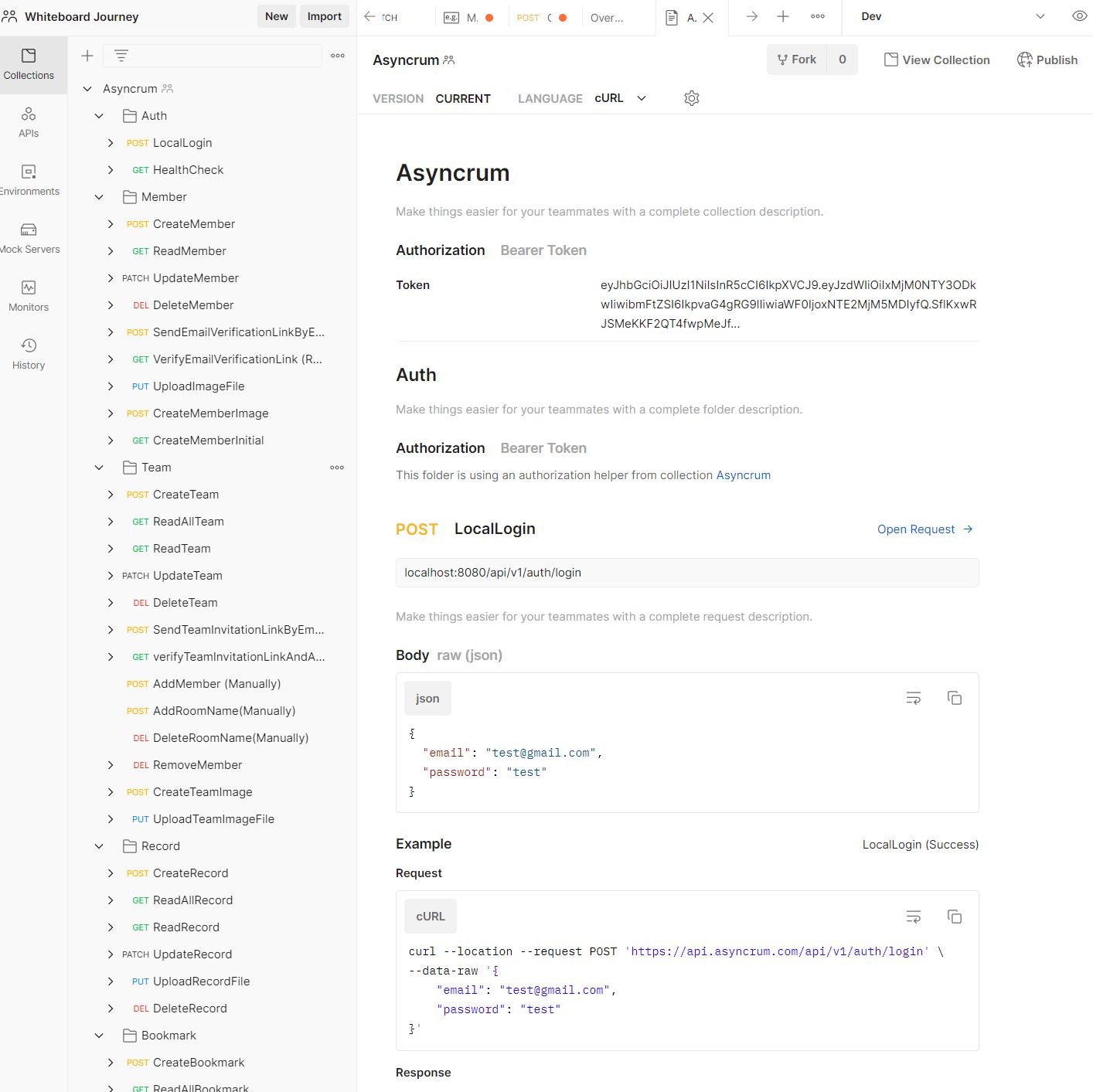This screenshot has height=1092, width=1093.
Task: Toggle word wrap on cURL example snippet
Action: tap(914, 917)
